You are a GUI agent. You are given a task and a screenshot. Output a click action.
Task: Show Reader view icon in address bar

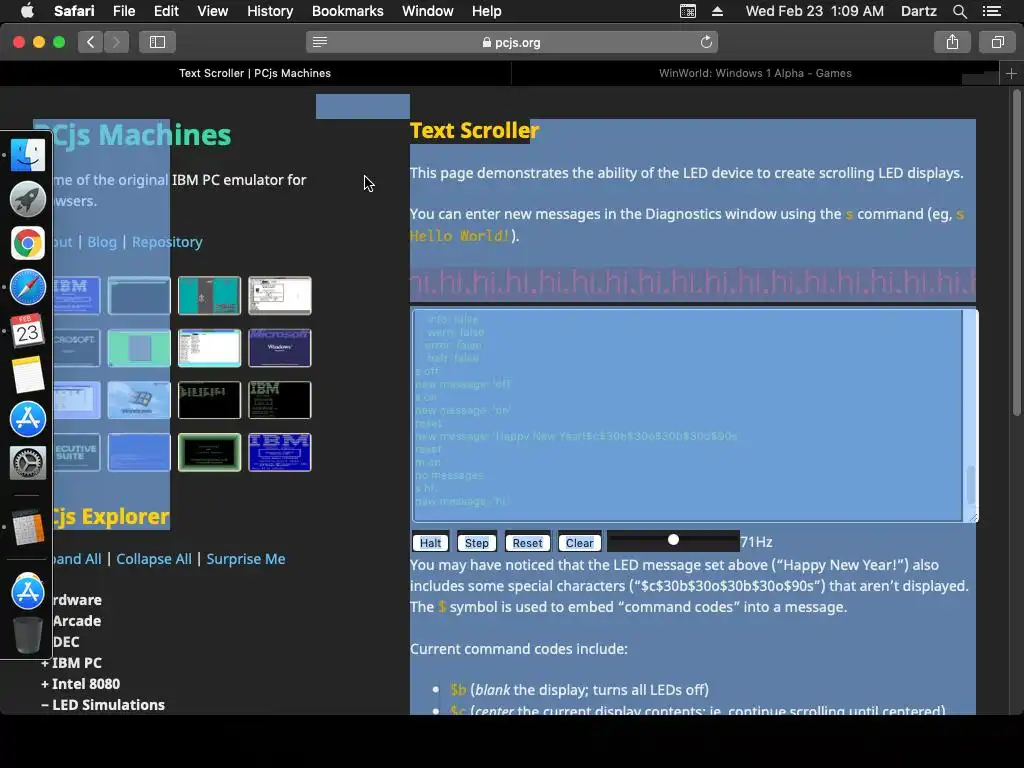(320, 42)
